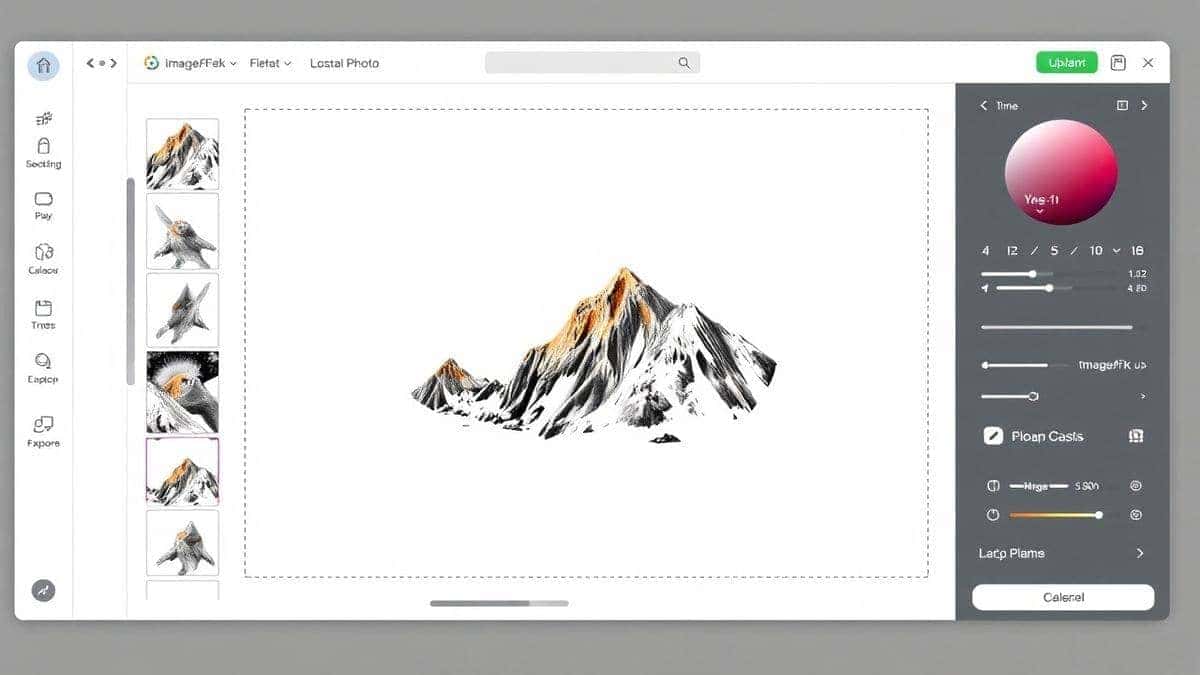Click the forward arrow in the top bar
Screen dimensions: 1200x675
pos(113,63)
